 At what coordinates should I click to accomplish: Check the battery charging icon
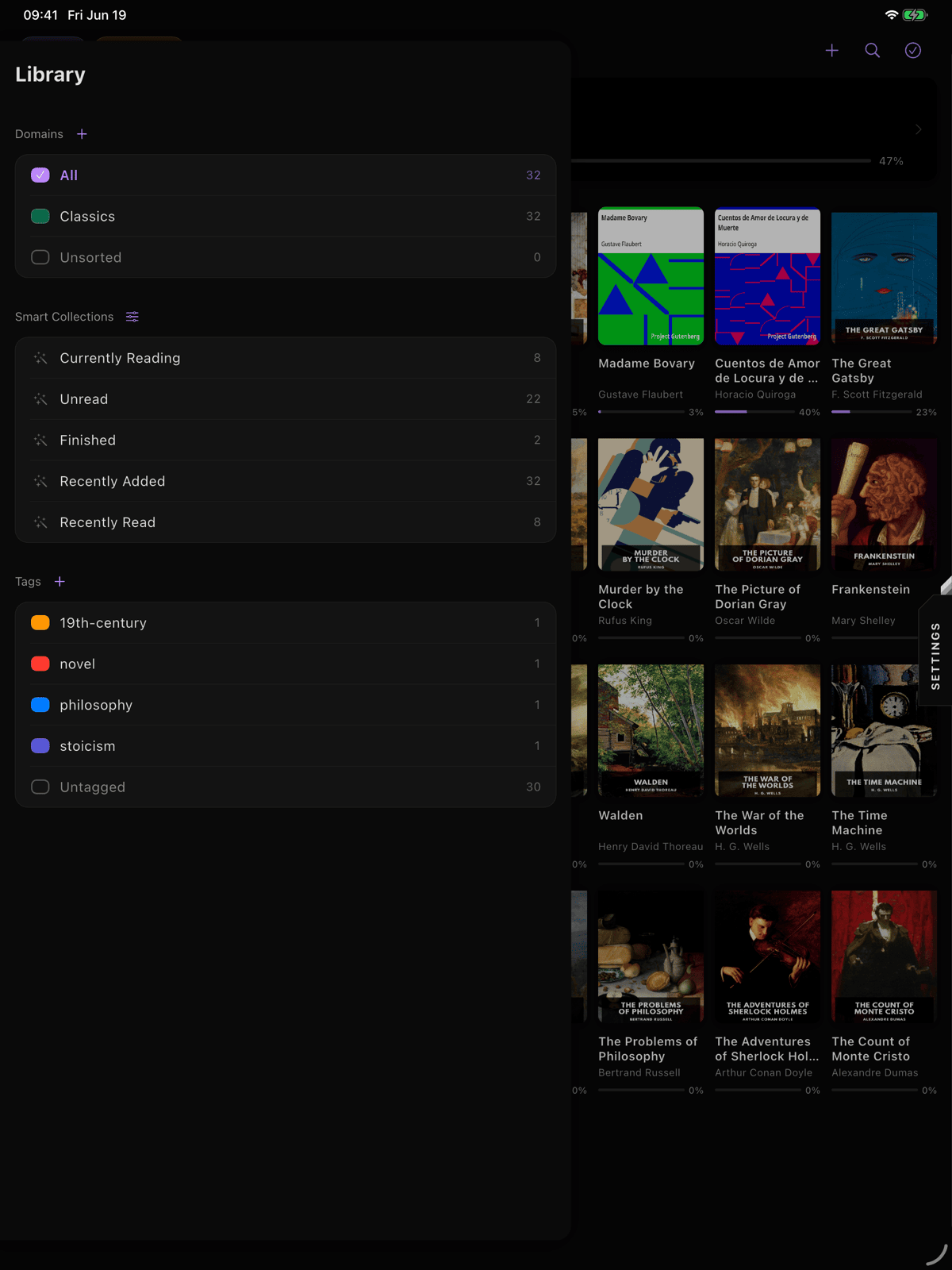point(915,15)
